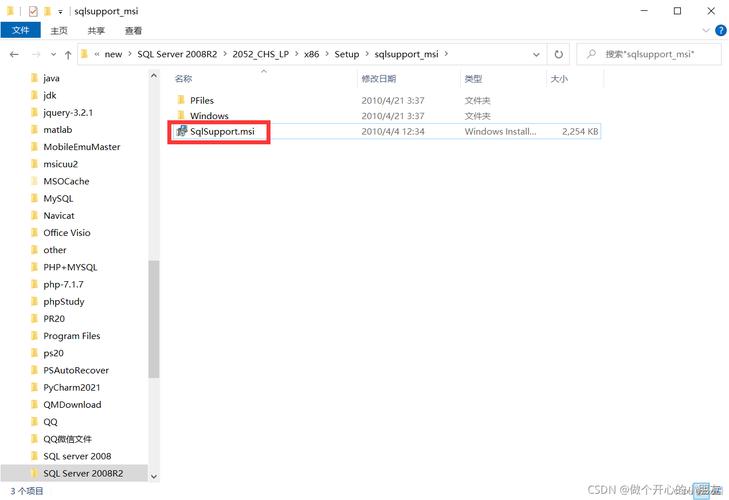Viewport: 729px width, 500px height.
Task: Select msicuu2 folder in navigation pane
Action: click(x=60, y=164)
